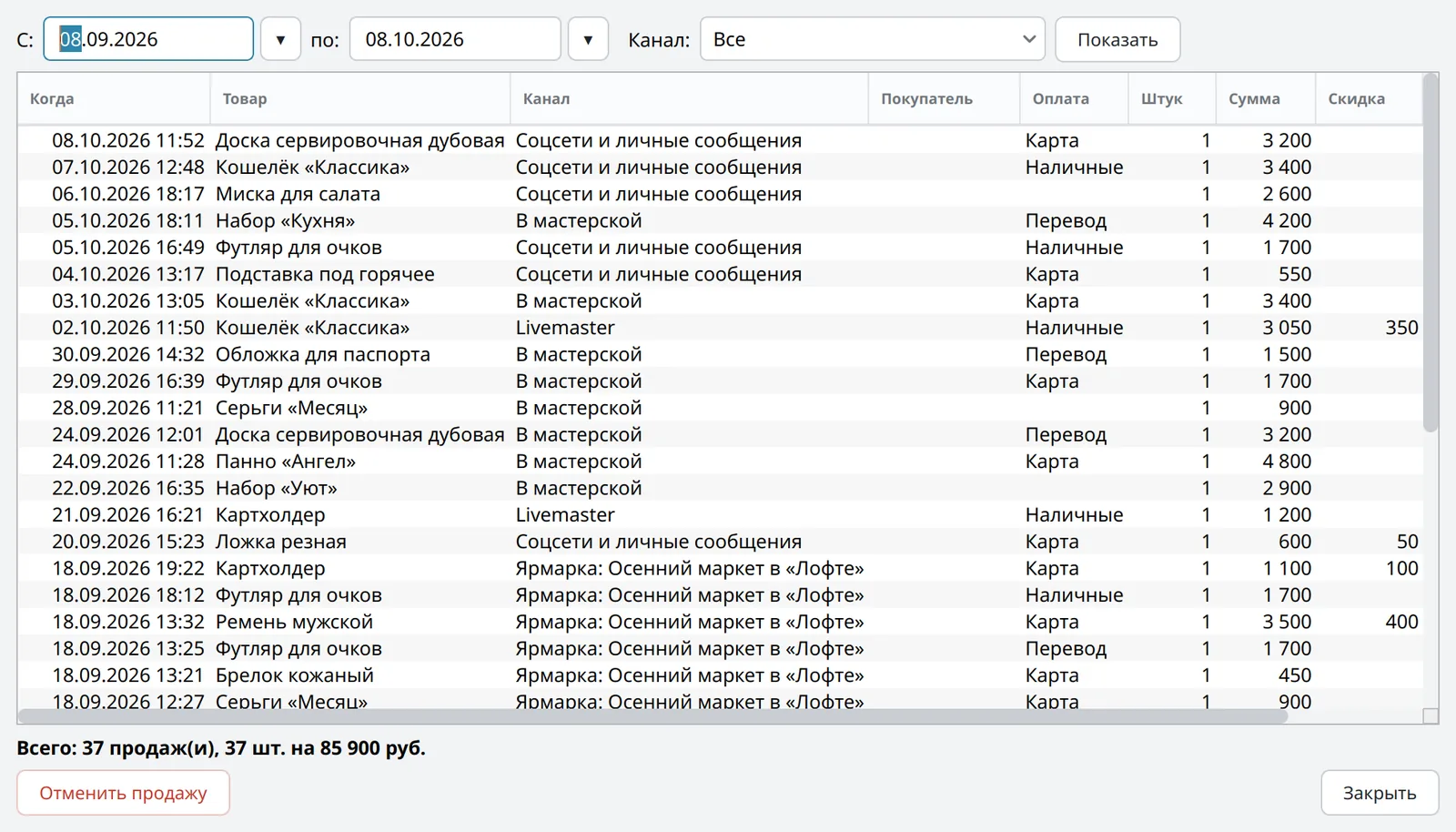The width and height of the screenshot is (1456, 832).
Task: Sort by the Штук column header
Action: 1172,98
